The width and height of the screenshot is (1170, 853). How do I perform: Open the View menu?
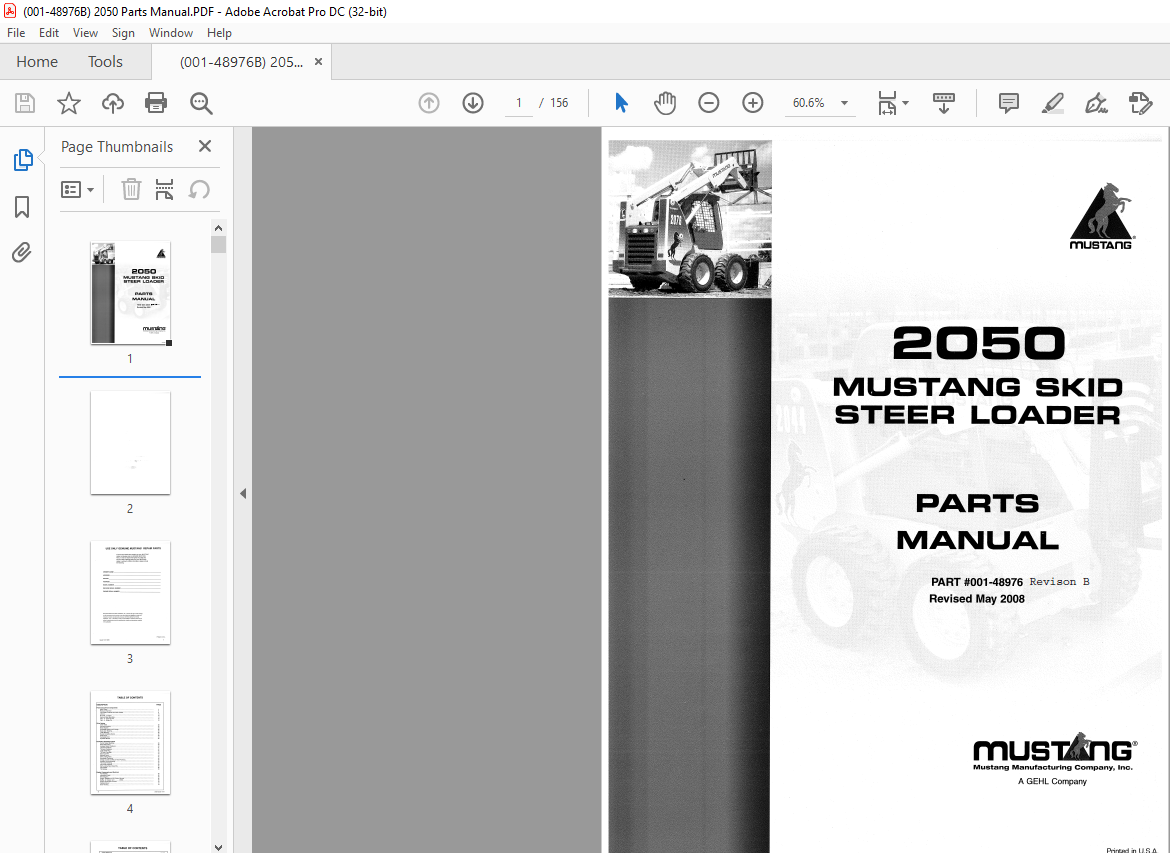click(85, 33)
